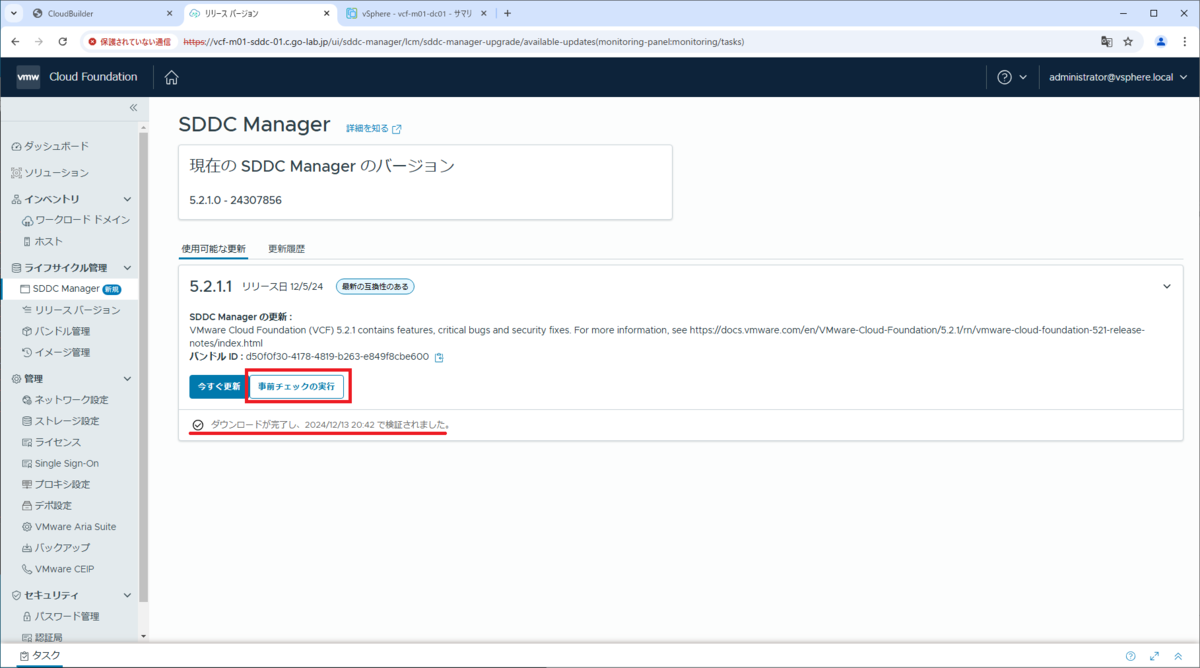Expand the Tasks panel to full size
Screen dimensions: 1200x668
(x=1154, y=656)
